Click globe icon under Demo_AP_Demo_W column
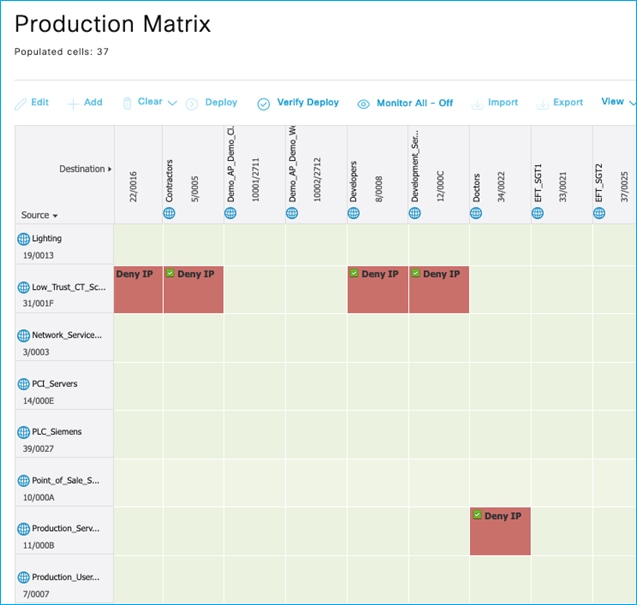Screen dimensions: 637x605 point(292,213)
